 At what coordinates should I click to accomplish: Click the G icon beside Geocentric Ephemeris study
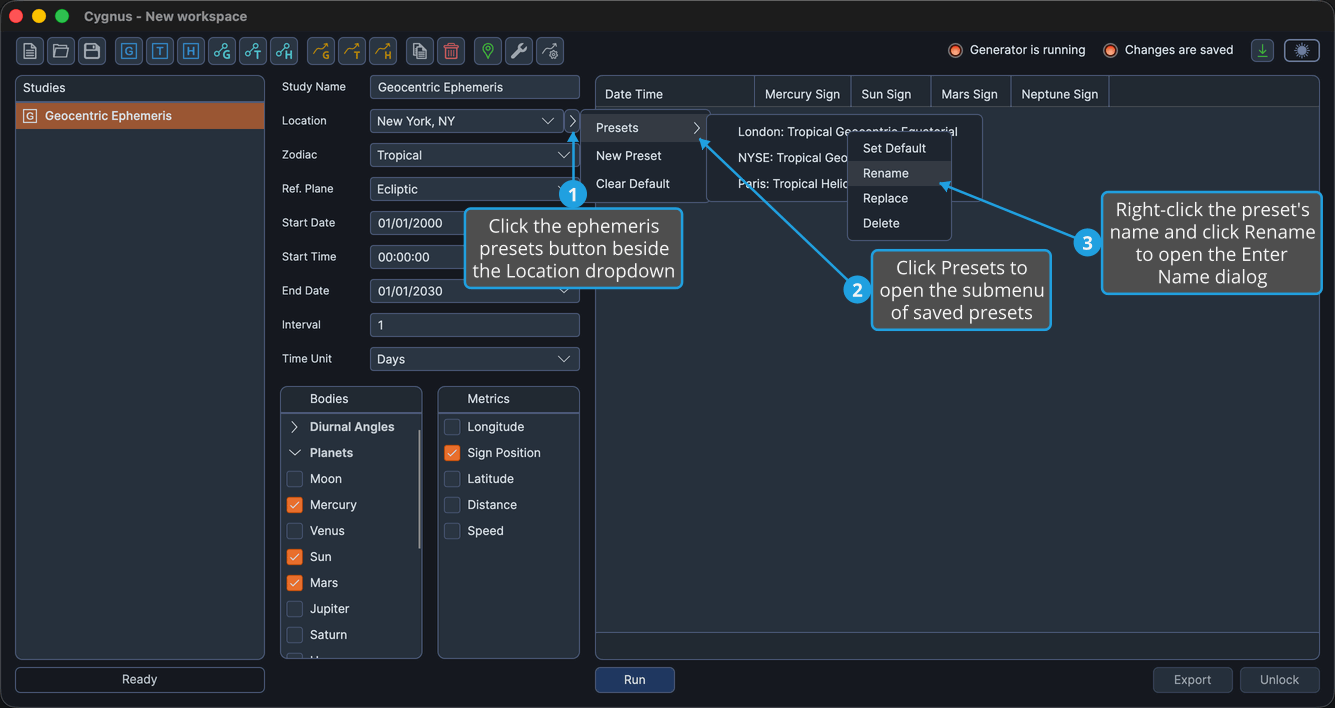30,116
